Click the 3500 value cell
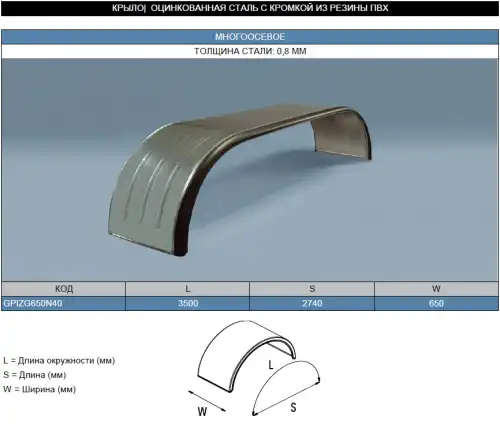The height and width of the screenshot is (424, 500). pyautogui.click(x=188, y=303)
